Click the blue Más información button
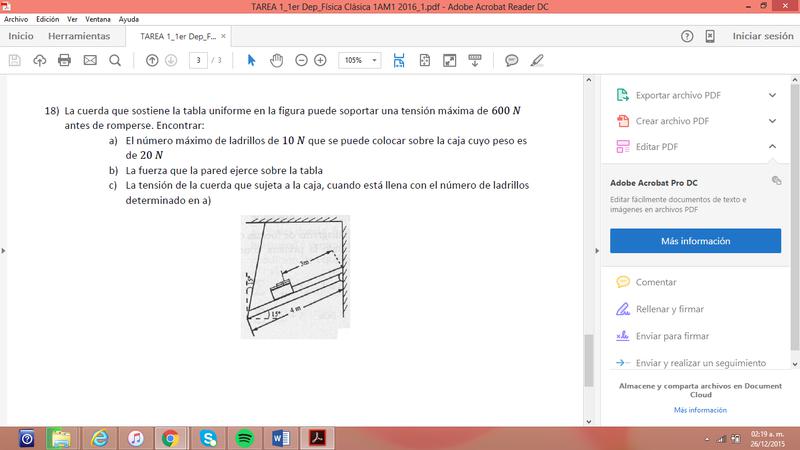Image resolution: width=800 pixels, height=450 pixels. click(695, 241)
